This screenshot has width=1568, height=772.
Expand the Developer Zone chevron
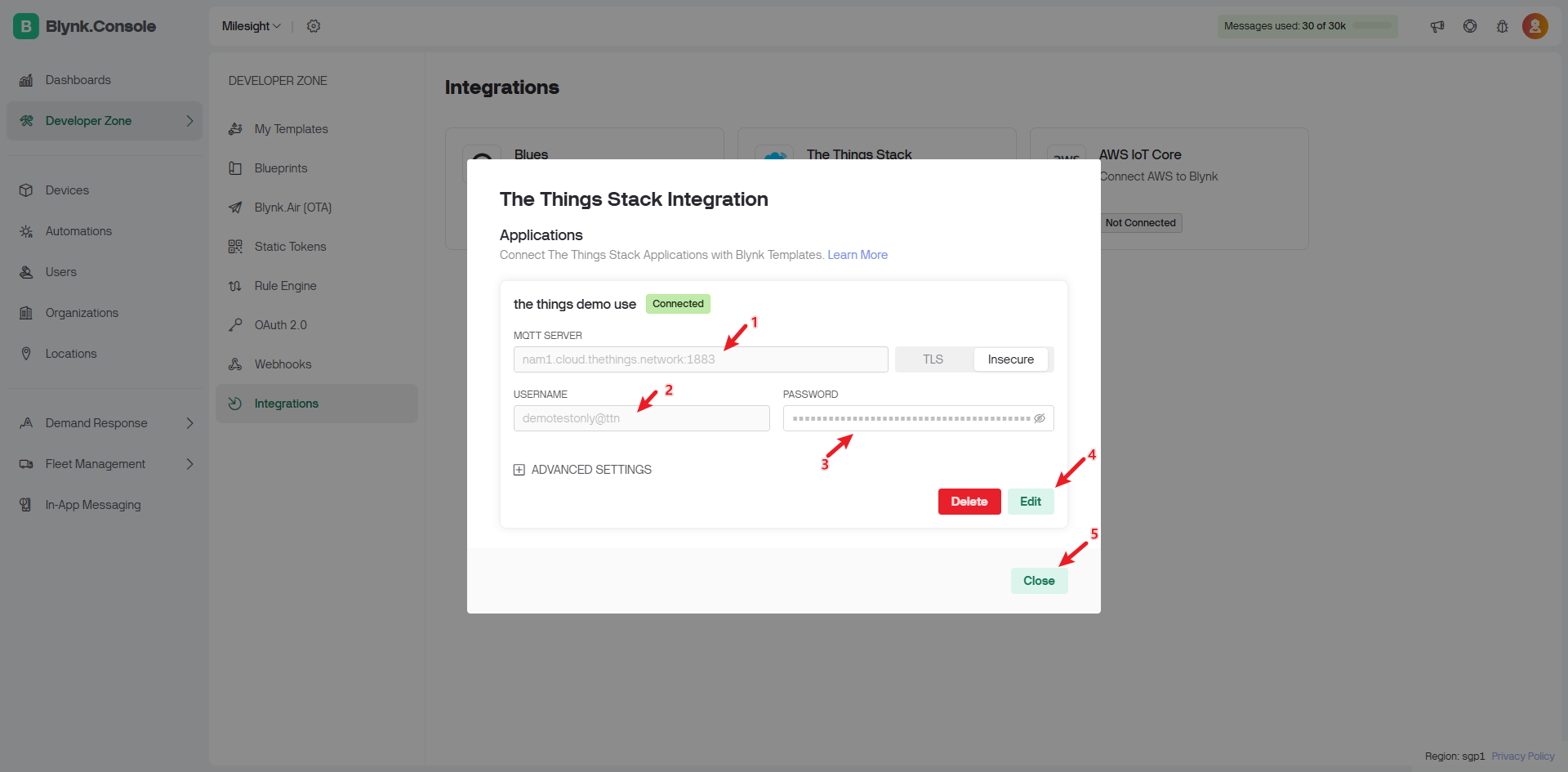point(189,121)
